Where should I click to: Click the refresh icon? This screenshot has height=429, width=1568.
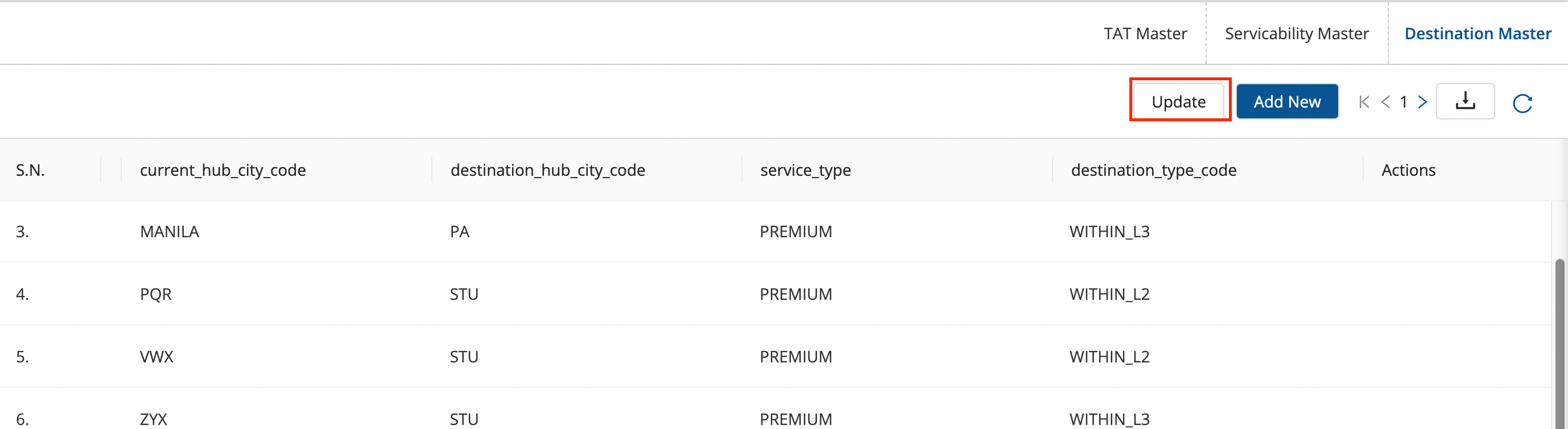tap(1522, 103)
